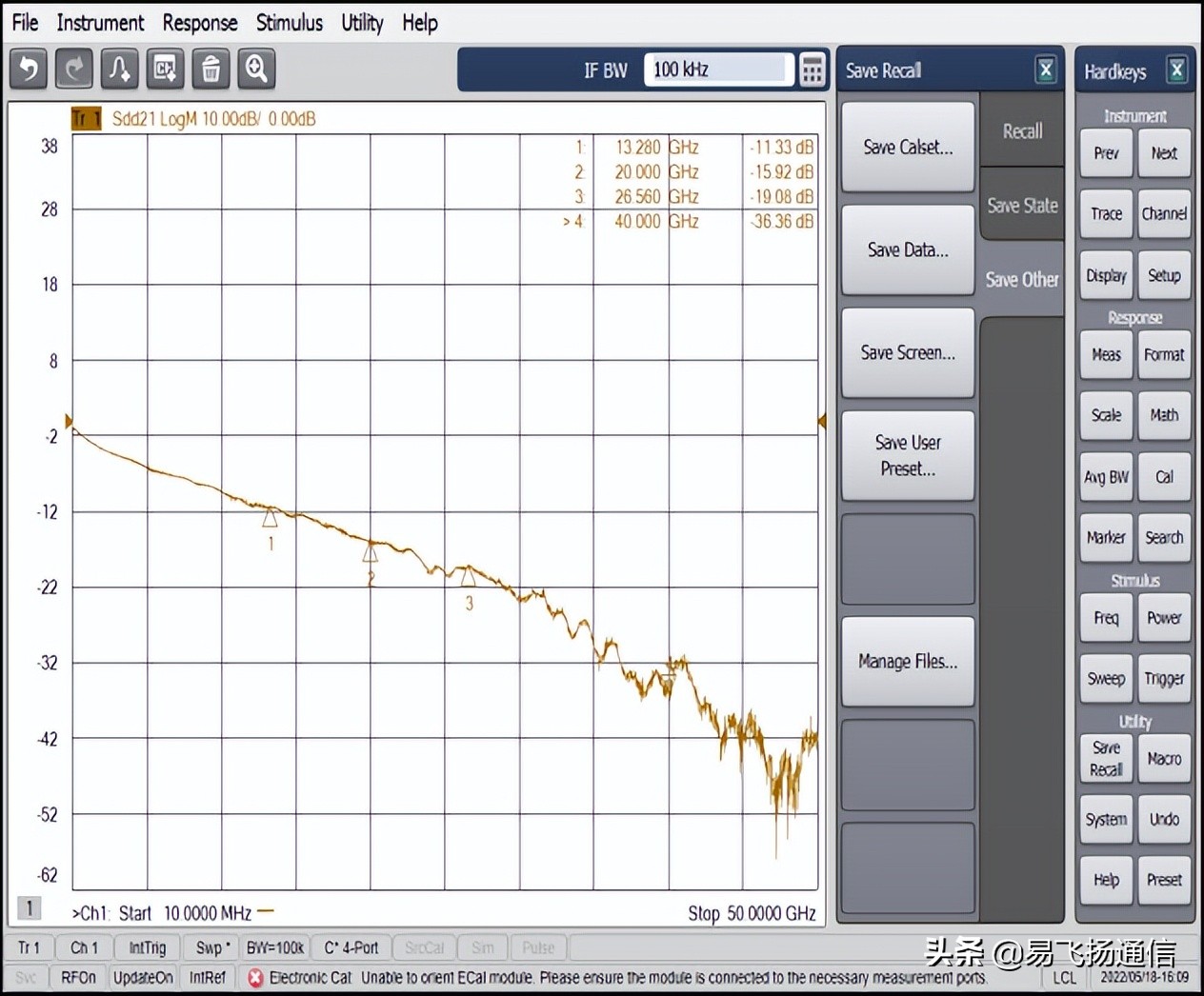Toggle RFOn in the status bar
The height and width of the screenshot is (996, 1204).
click(x=78, y=978)
